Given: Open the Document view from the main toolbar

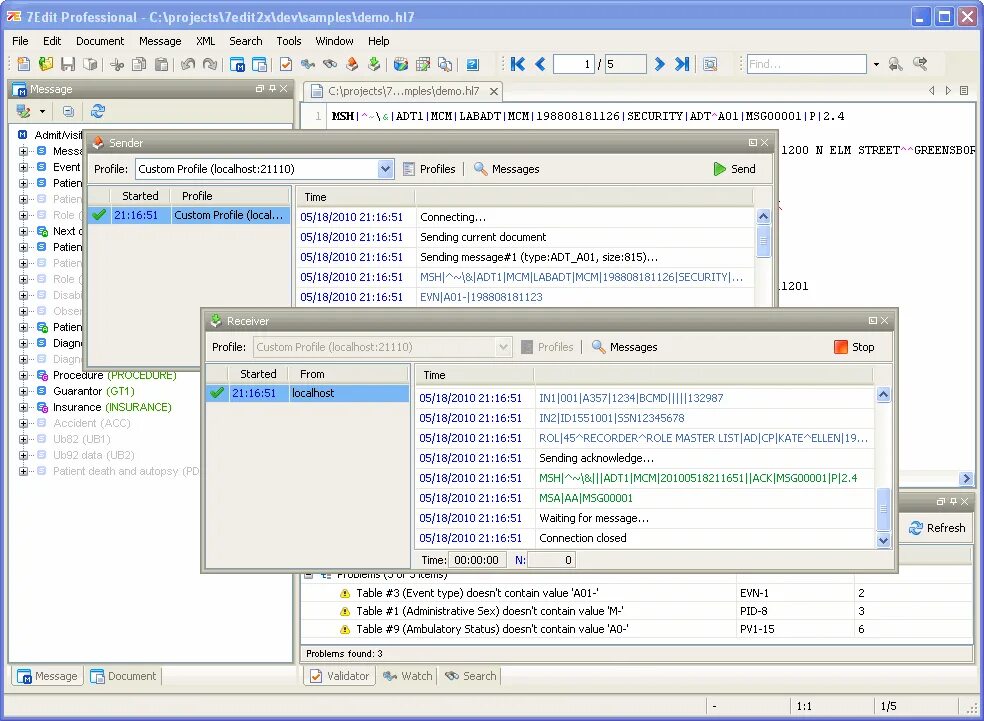Looking at the screenshot, I should 259,64.
